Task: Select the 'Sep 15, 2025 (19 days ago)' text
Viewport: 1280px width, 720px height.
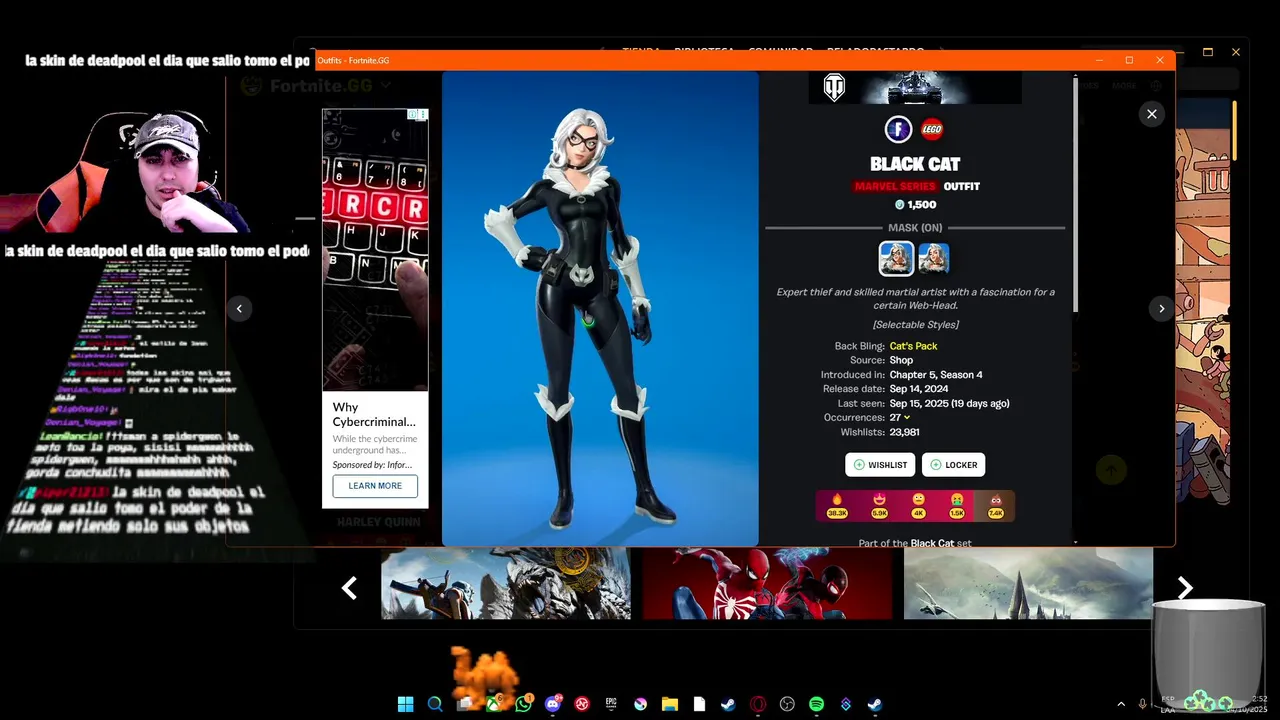Action: pyautogui.click(x=949, y=404)
